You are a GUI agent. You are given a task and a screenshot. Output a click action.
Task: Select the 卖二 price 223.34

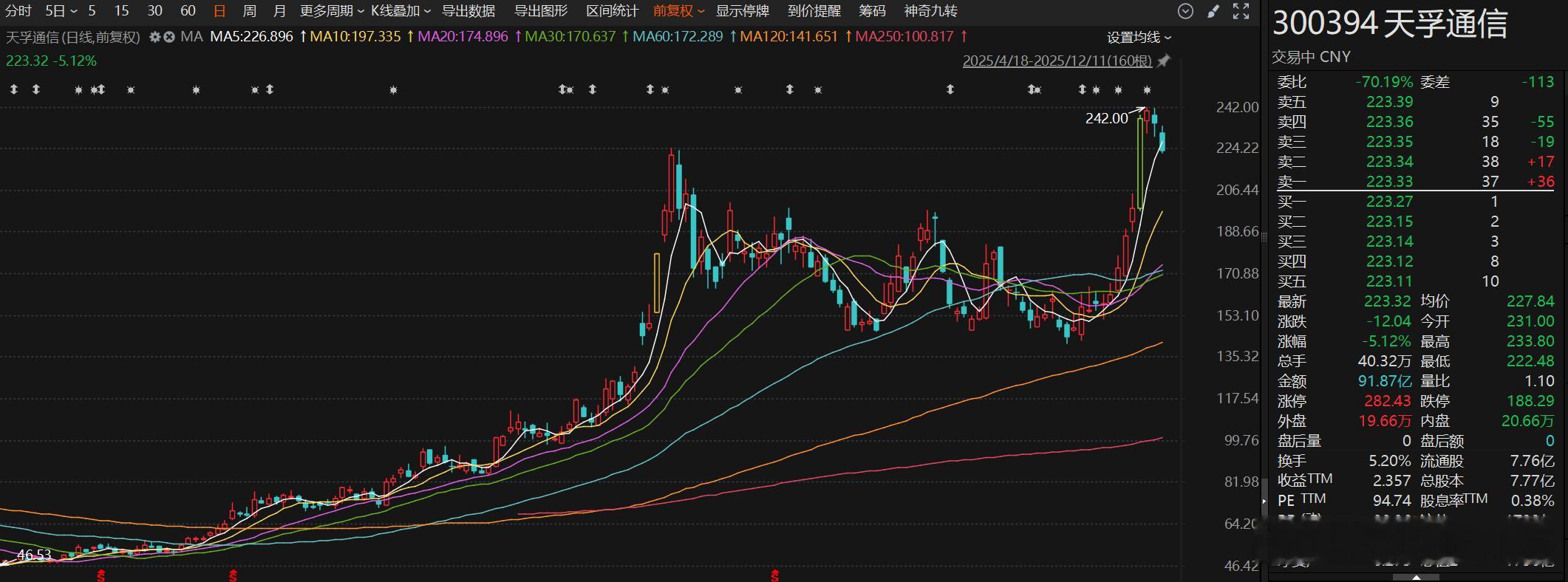tap(1389, 162)
